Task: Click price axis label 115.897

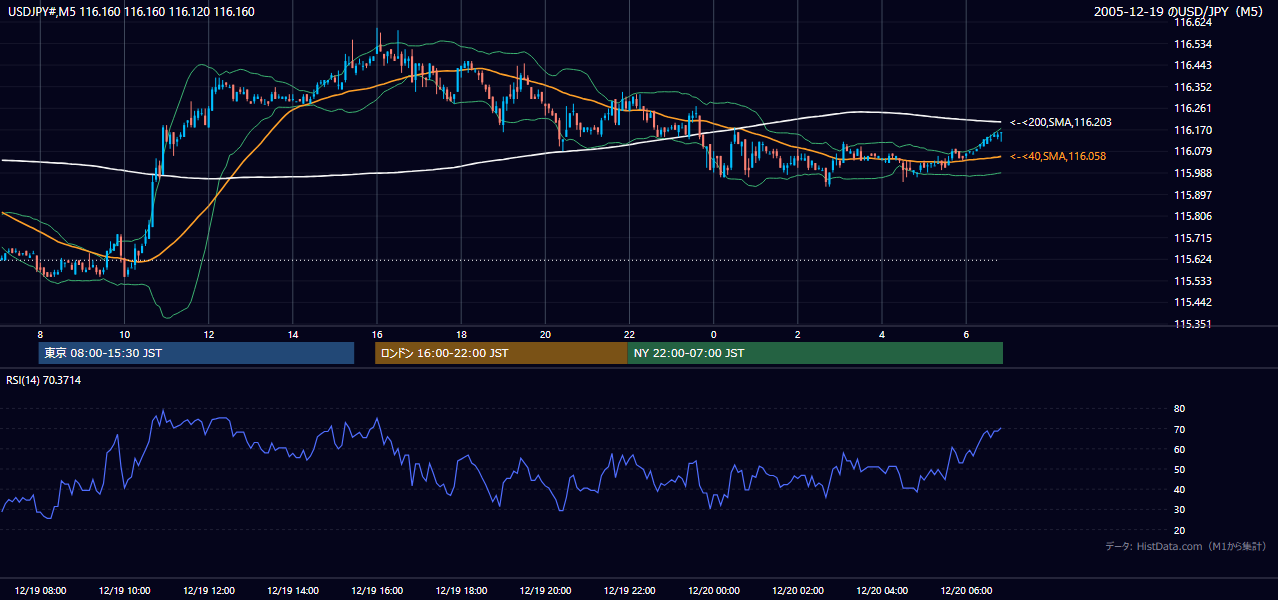Action: (x=1192, y=194)
